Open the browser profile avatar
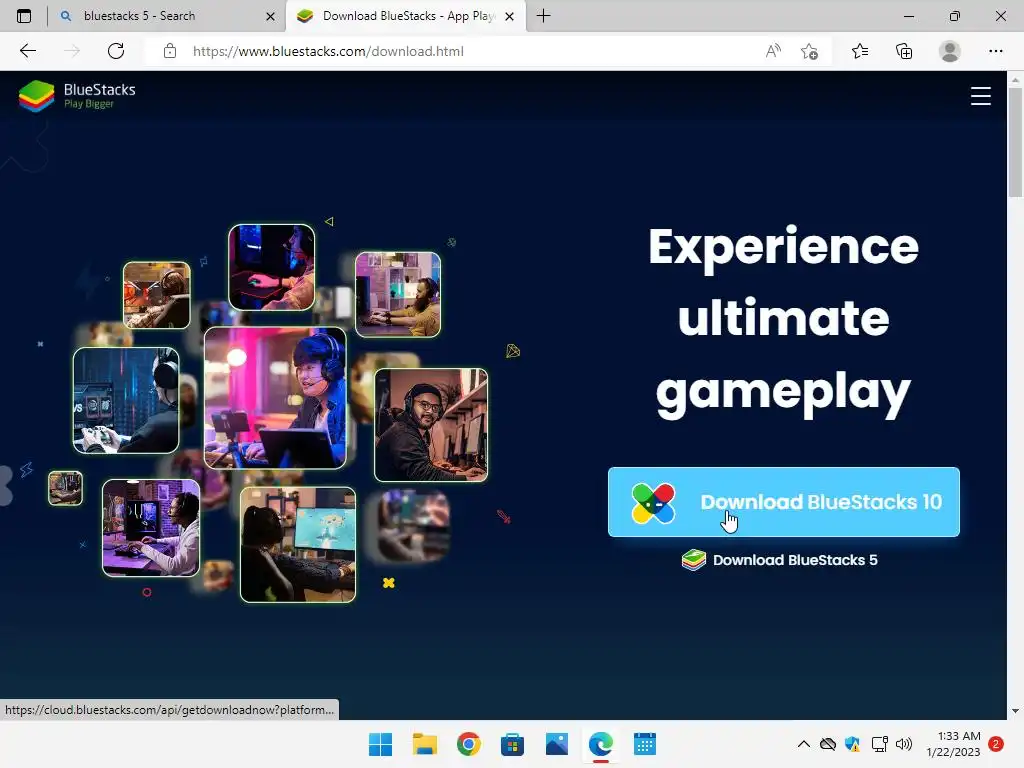This screenshot has width=1024, height=768. pyautogui.click(x=950, y=51)
